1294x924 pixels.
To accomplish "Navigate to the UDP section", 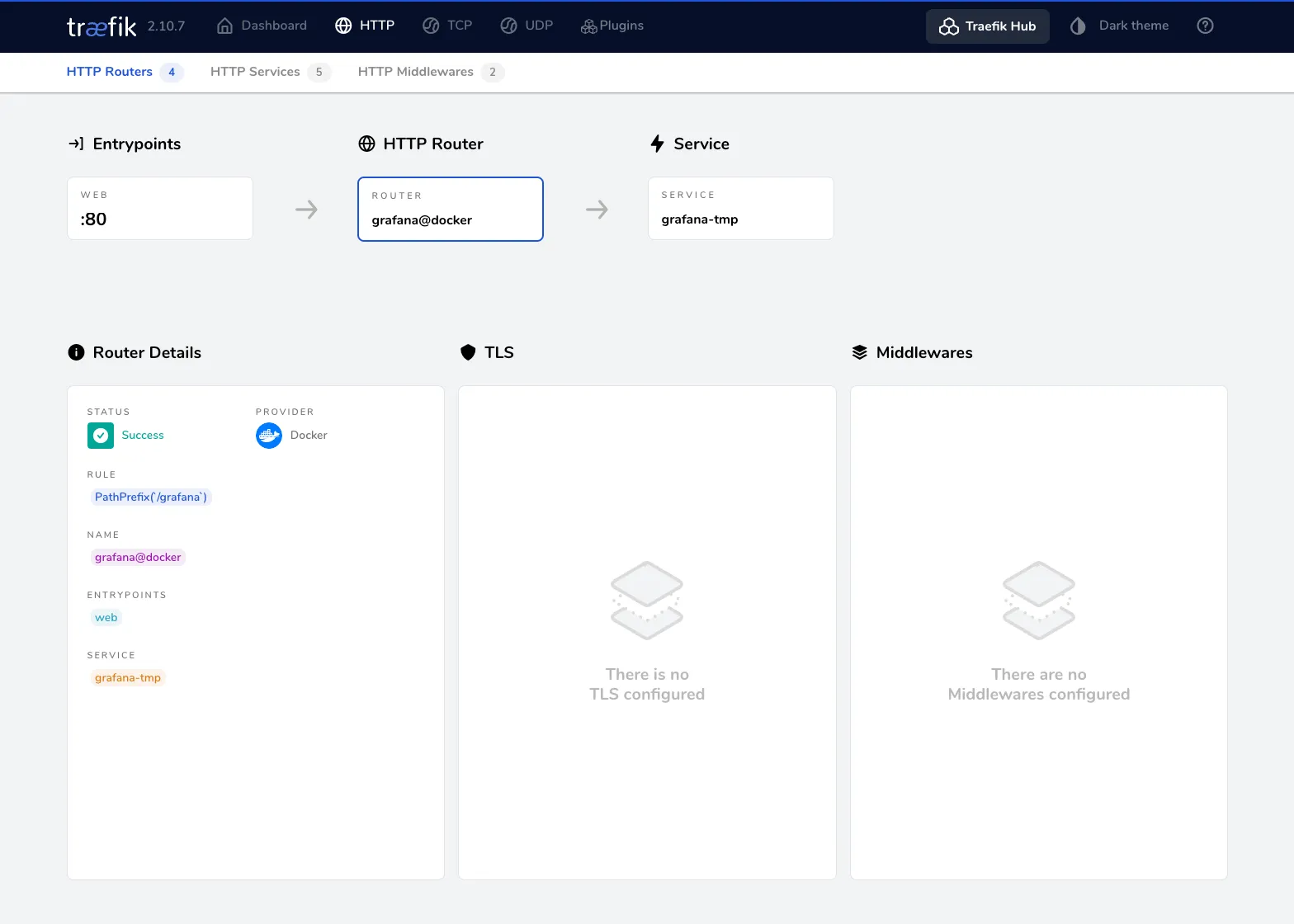I will tap(527, 26).
